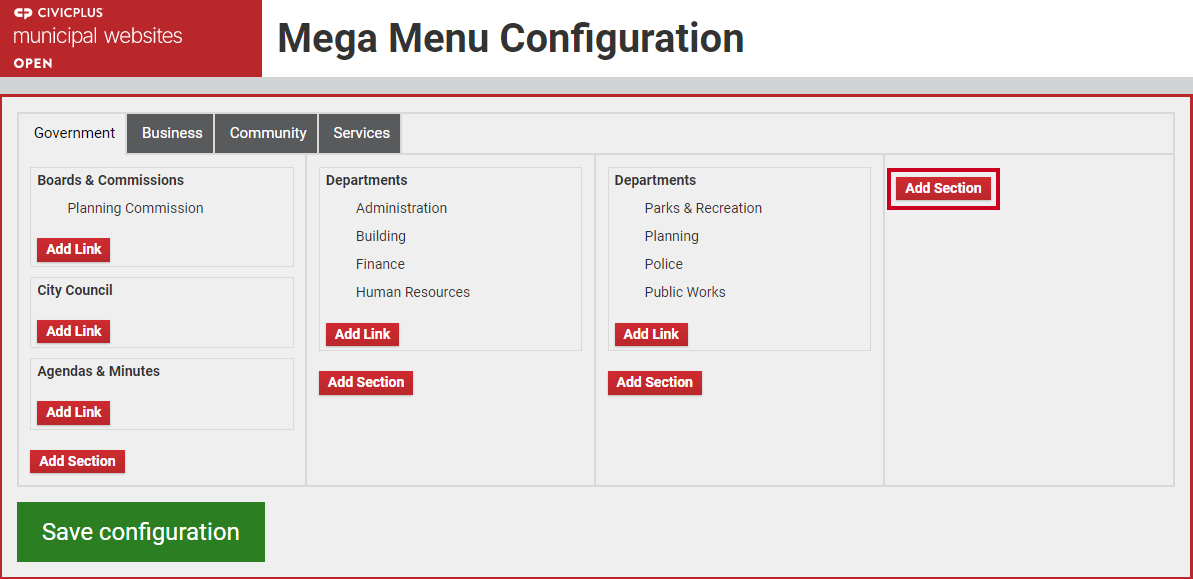Add Section below the Human Resources Departments column
Viewport: 1193px width, 579px height.
[x=366, y=383]
